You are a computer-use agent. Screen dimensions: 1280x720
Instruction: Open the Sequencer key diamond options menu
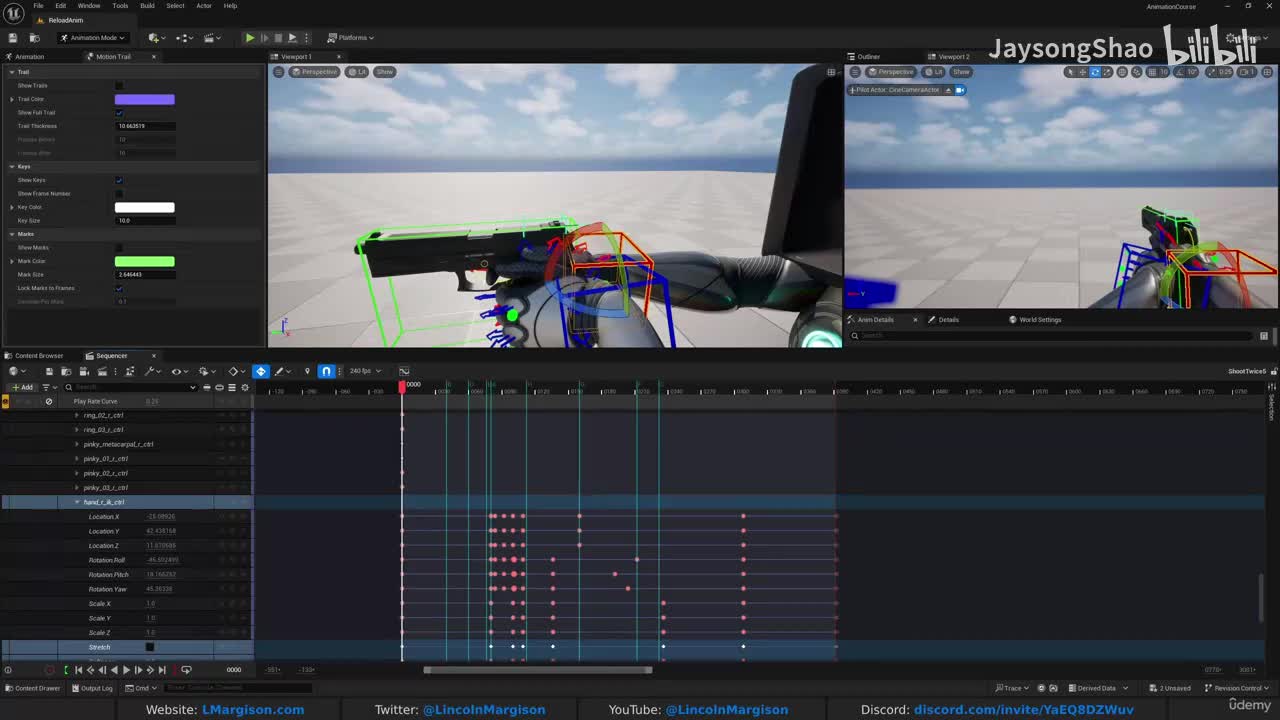pyautogui.click(x=236, y=372)
